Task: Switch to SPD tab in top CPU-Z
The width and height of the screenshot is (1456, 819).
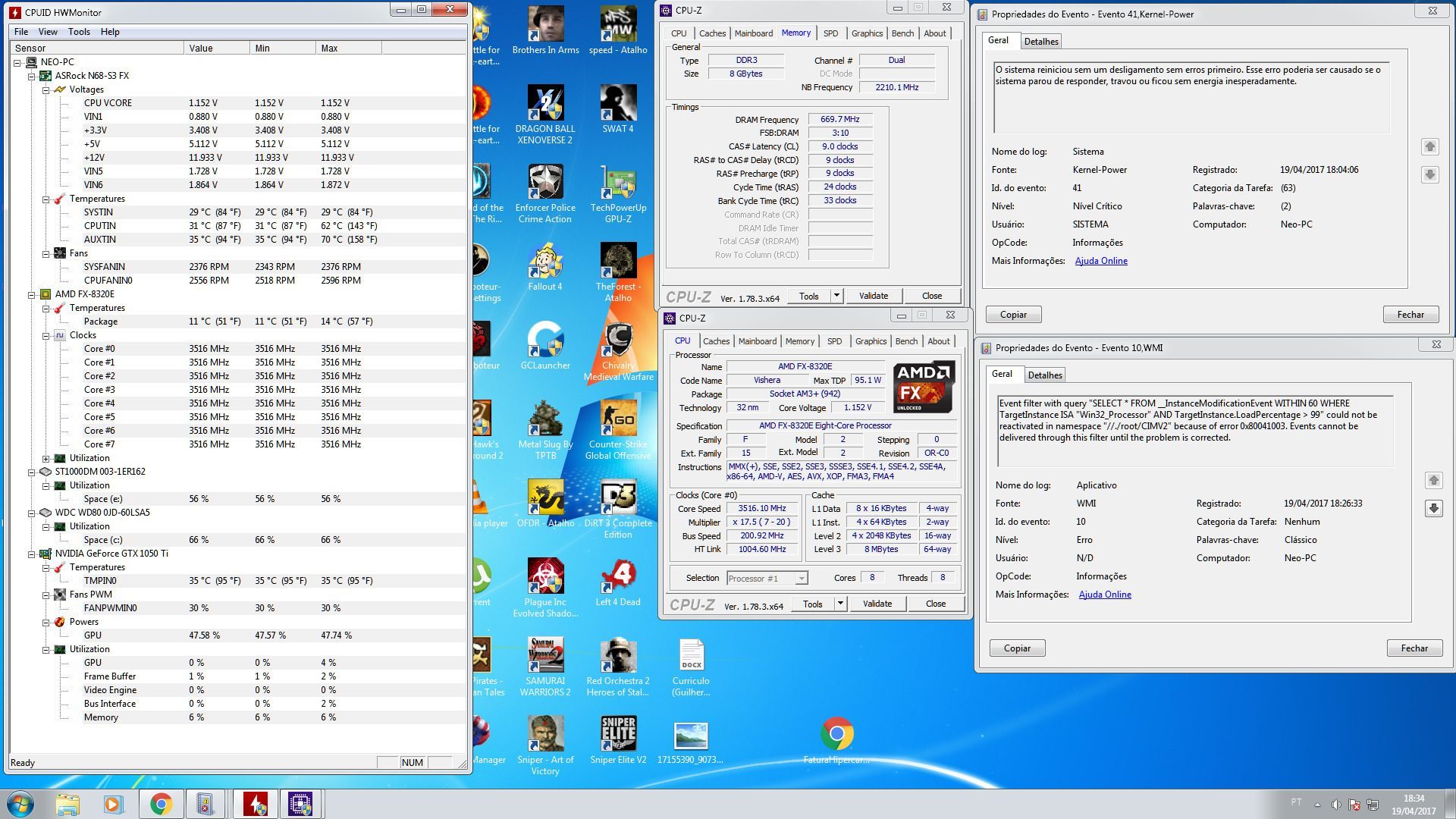Action: 830,33
